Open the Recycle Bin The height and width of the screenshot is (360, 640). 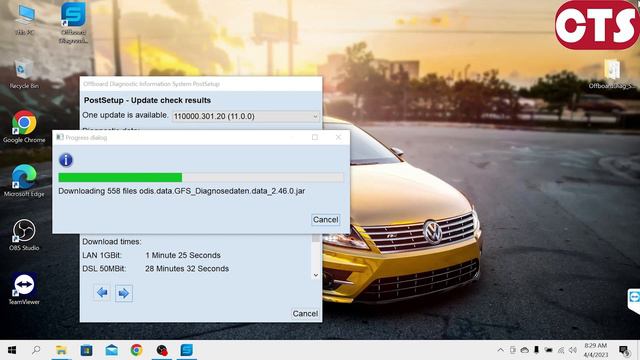point(24,74)
